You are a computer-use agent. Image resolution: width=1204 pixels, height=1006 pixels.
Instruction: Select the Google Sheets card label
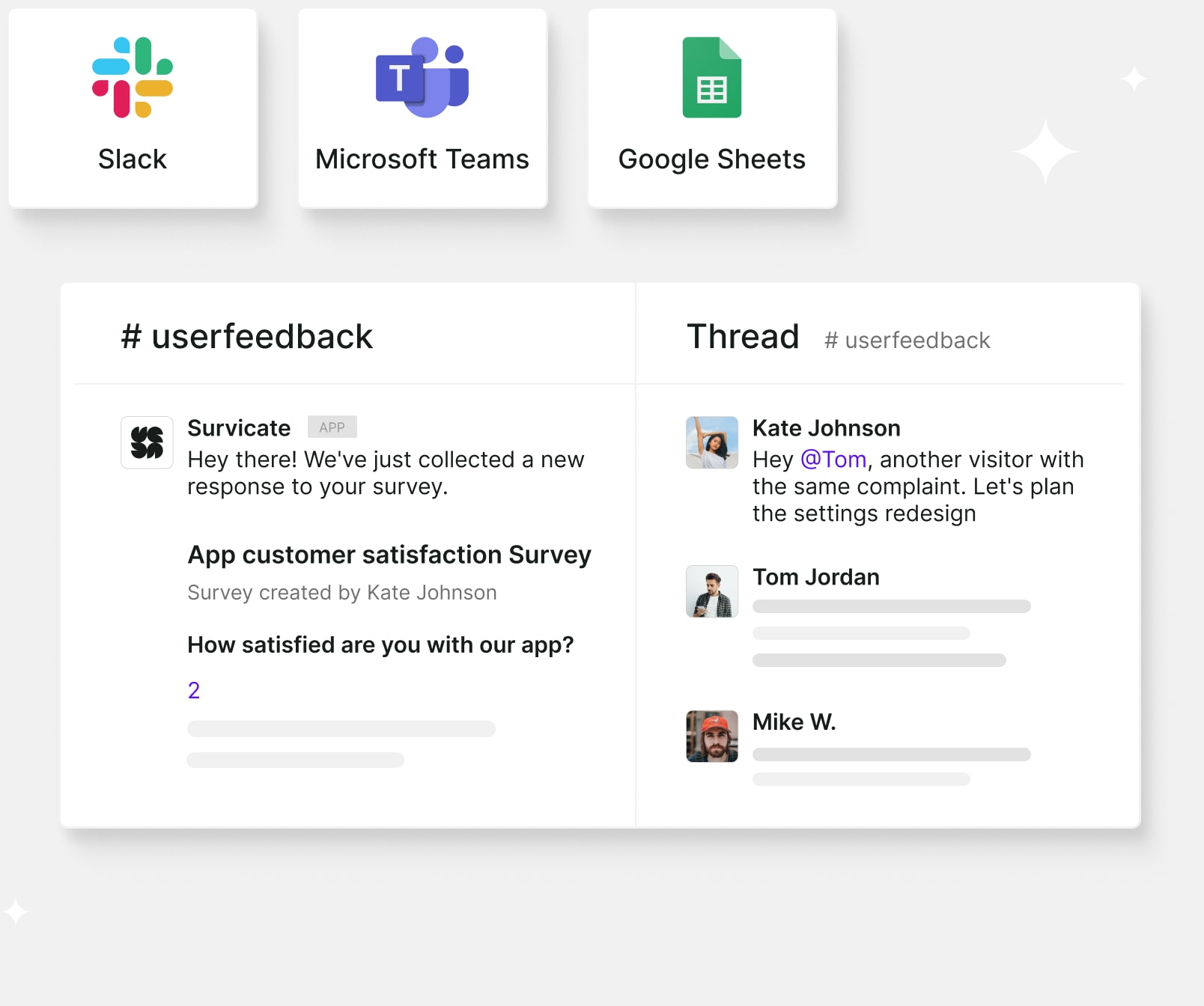[712, 159]
